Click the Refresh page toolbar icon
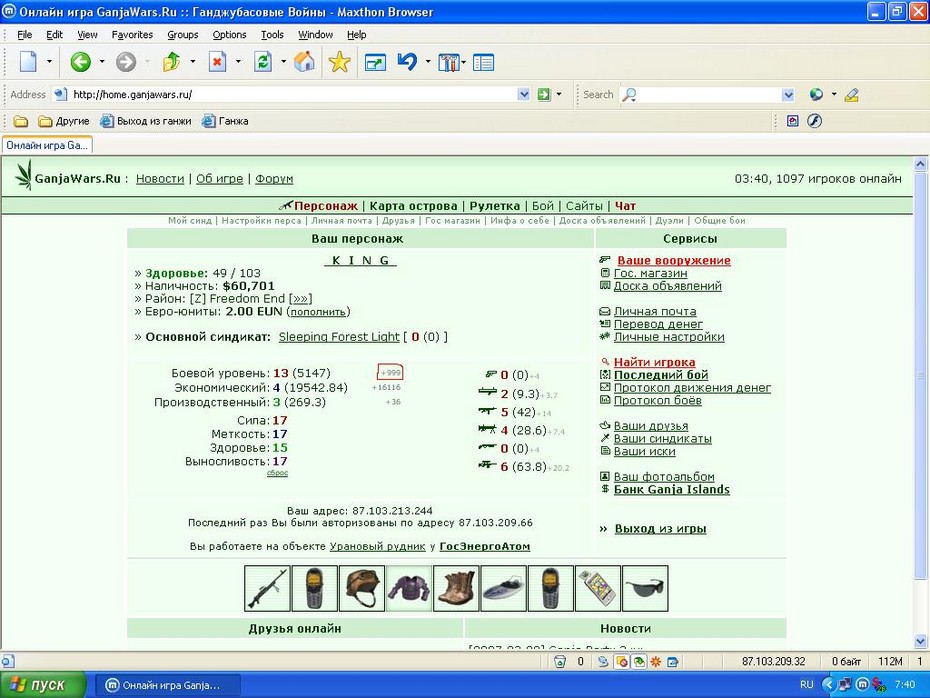Image resolution: width=930 pixels, height=698 pixels. click(263, 62)
